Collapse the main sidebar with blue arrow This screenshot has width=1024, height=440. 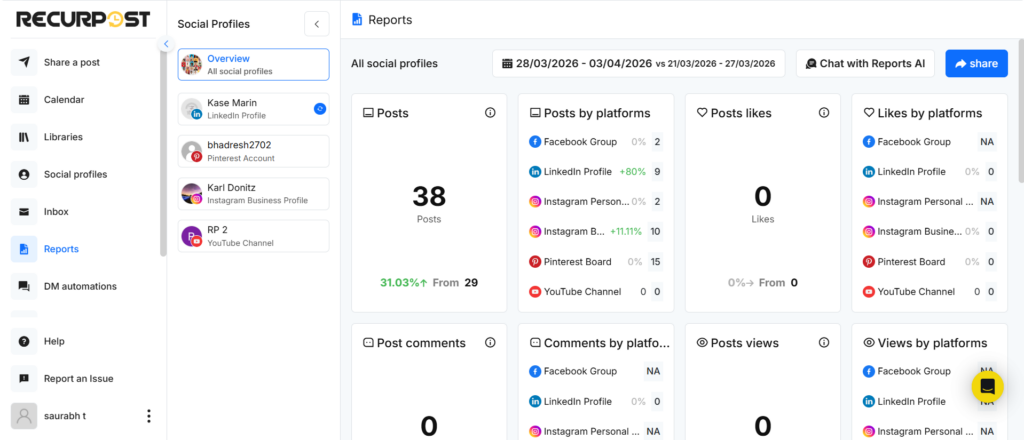pos(166,44)
